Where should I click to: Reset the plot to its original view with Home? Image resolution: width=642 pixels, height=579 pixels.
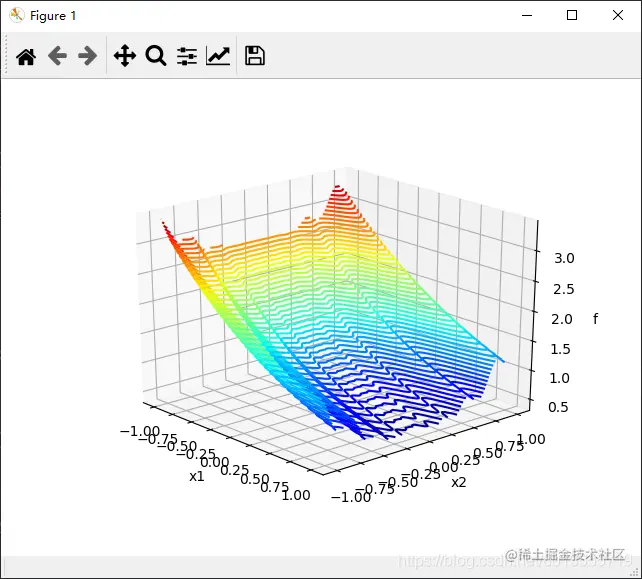click(x=26, y=56)
